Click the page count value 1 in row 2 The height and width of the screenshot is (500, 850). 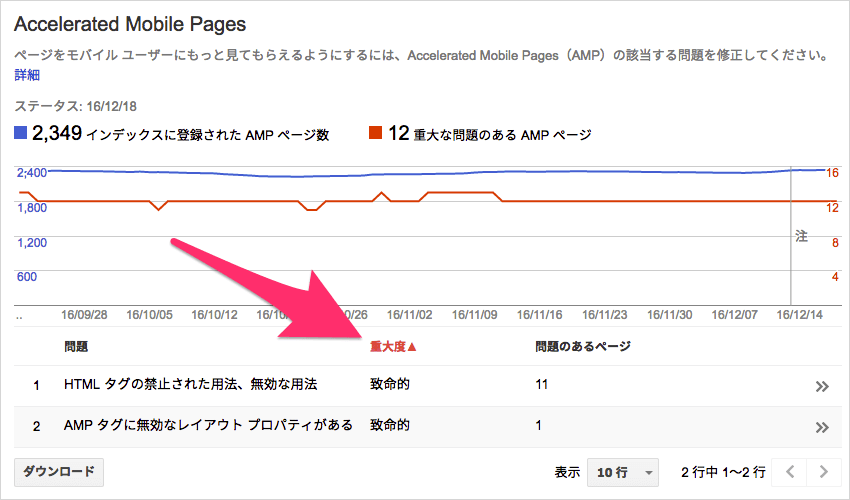coord(538,425)
